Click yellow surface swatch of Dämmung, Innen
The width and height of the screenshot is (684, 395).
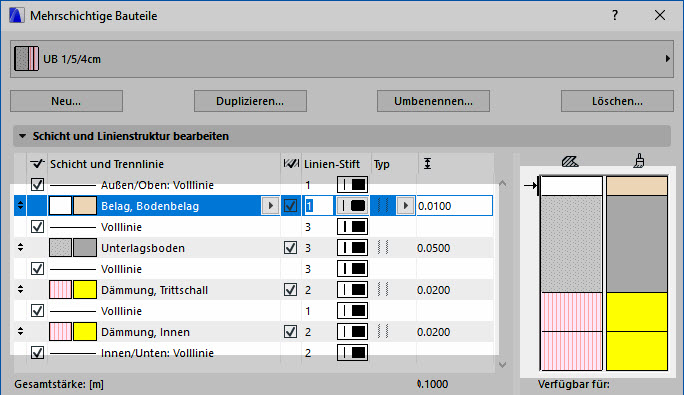point(85,331)
